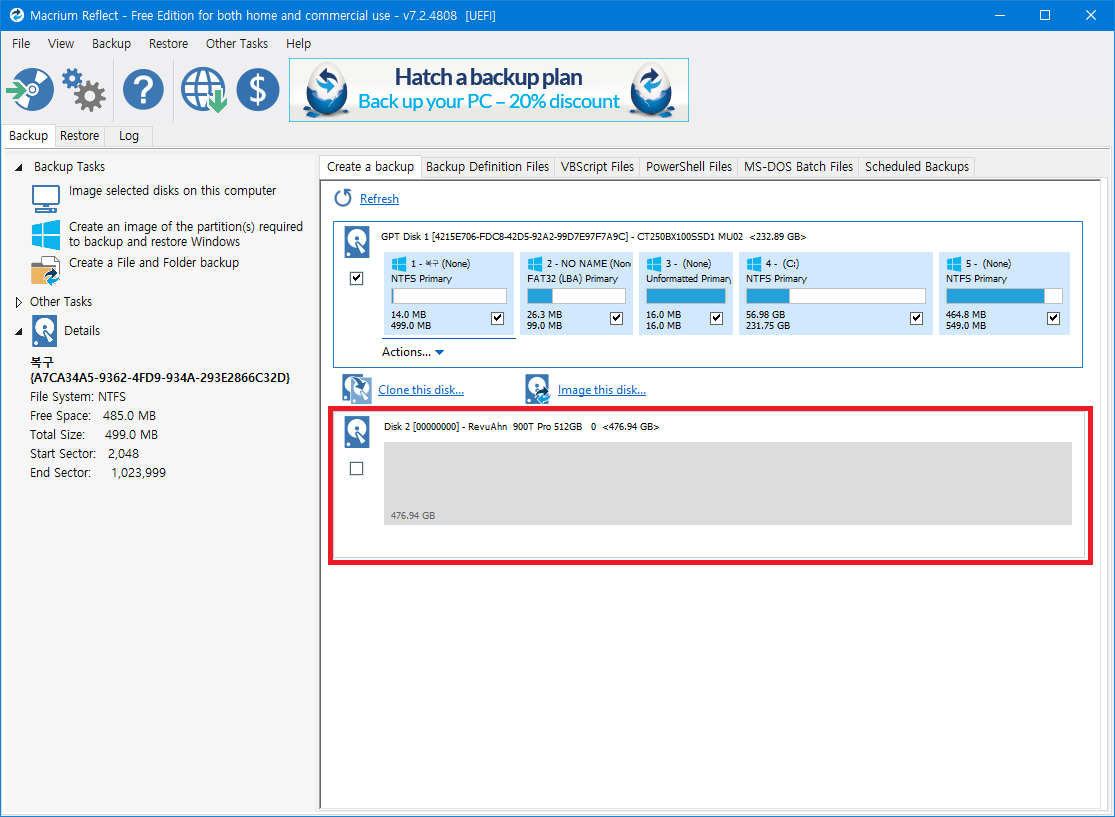Click the Windows logo partition image icon

[x=46, y=235]
